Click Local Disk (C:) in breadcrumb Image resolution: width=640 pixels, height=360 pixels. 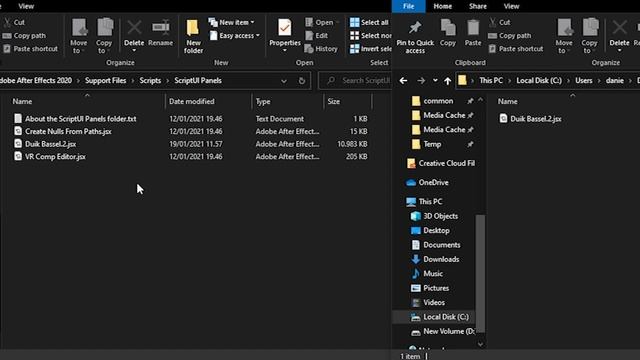point(539,81)
